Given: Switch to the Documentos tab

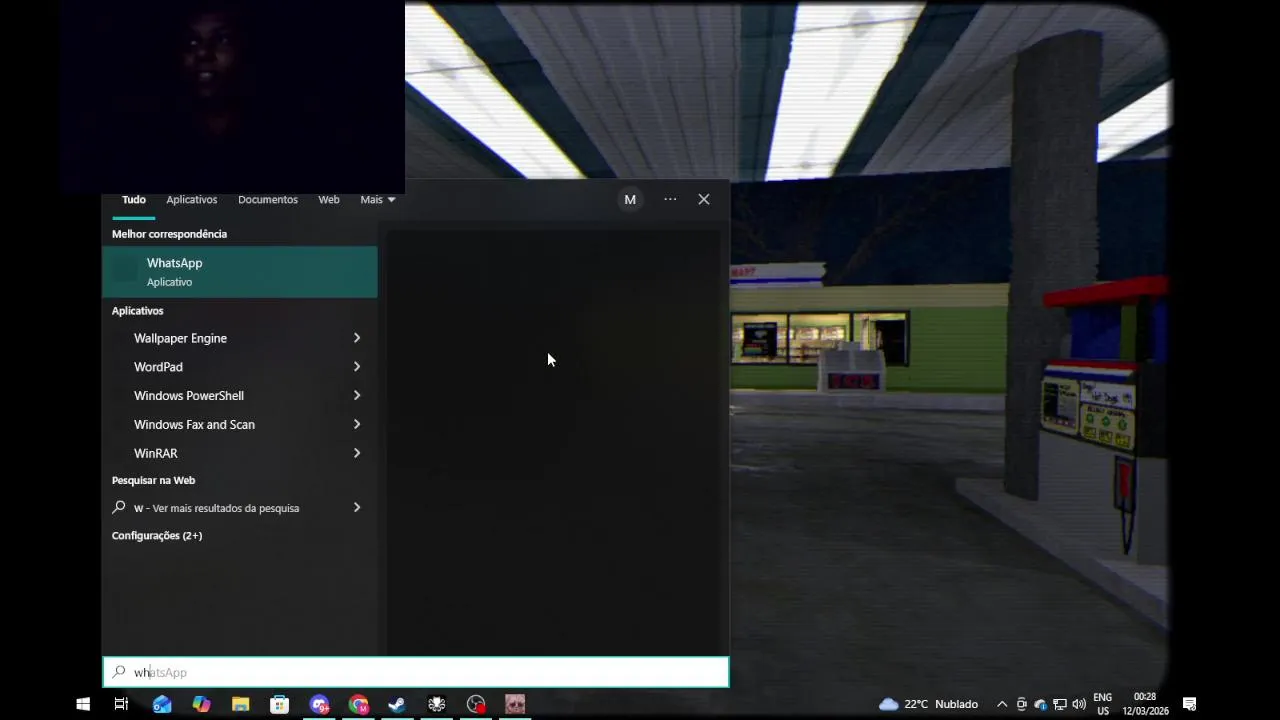Looking at the screenshot, I should [x=268, y=200].
